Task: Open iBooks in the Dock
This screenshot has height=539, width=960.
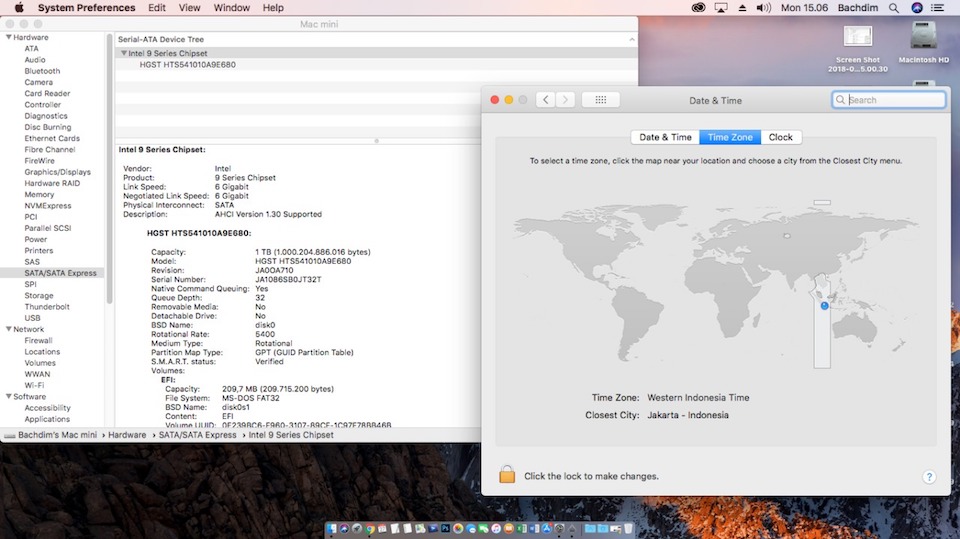Action: (x=509, y=529)
